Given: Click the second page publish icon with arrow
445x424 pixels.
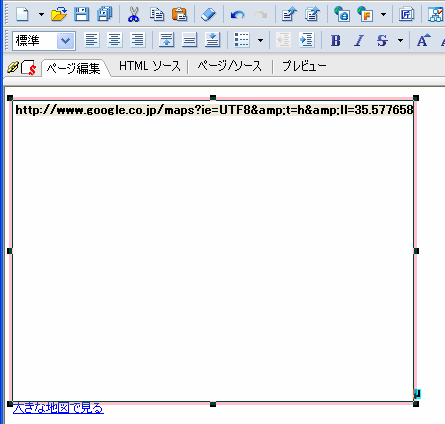Looking at the screenshot, I should 312,14.
